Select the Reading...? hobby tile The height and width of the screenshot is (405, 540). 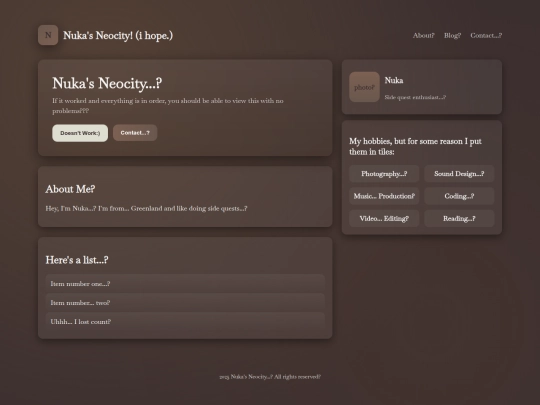pos(459,219)
